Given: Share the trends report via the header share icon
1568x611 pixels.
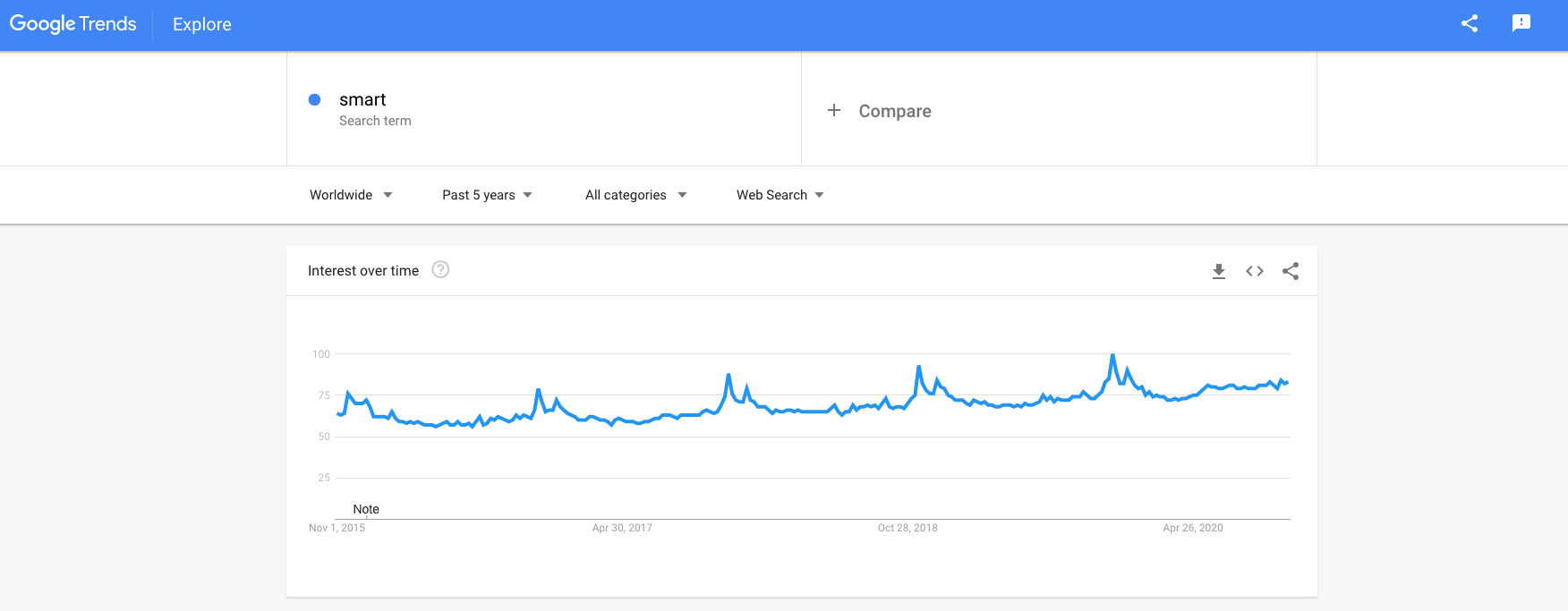Looking at the screenshot, I should click(x=1469, y=23).
